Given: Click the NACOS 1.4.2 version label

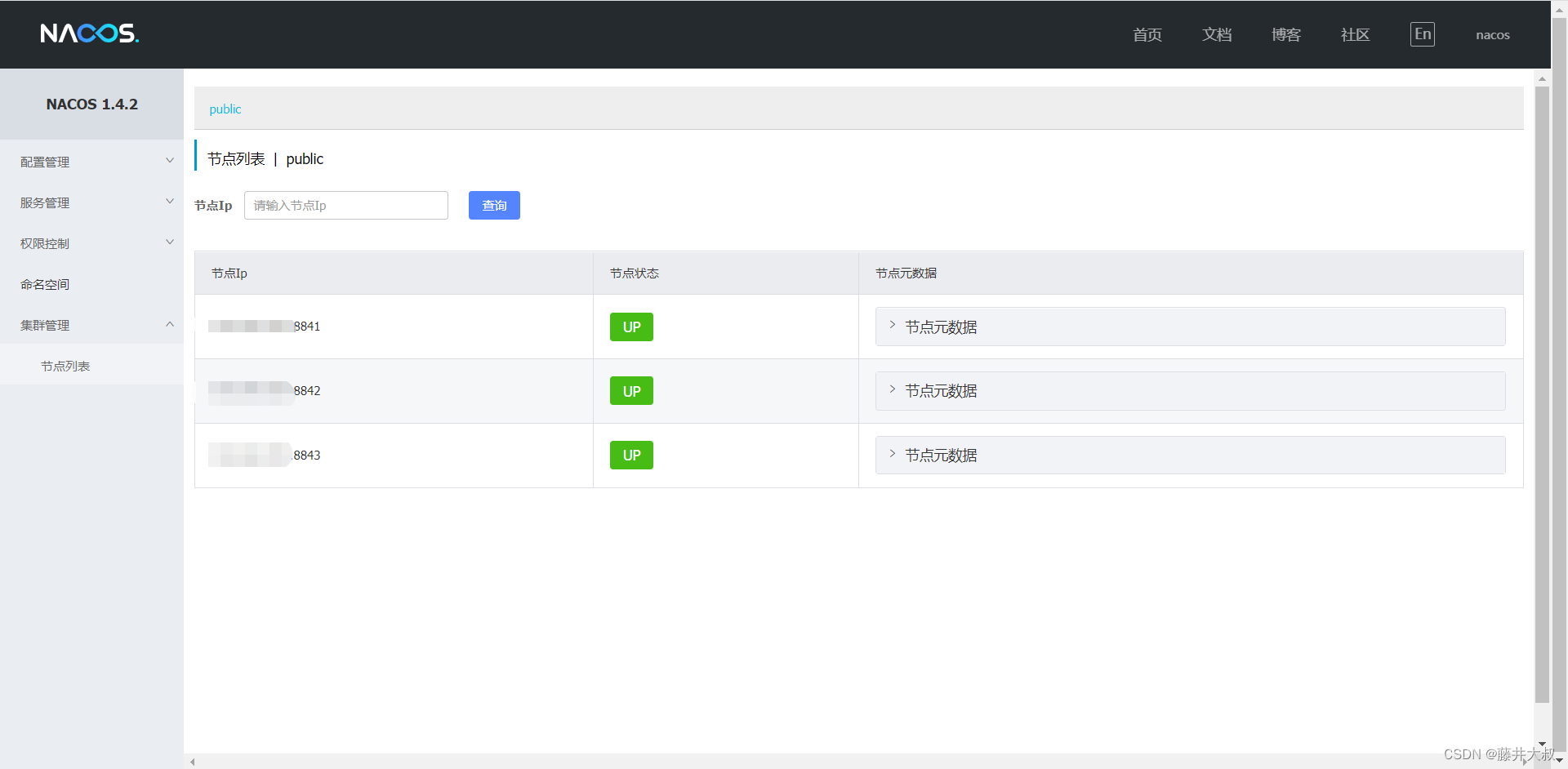Looking at the screenshot, I should [x=91, y=104].
